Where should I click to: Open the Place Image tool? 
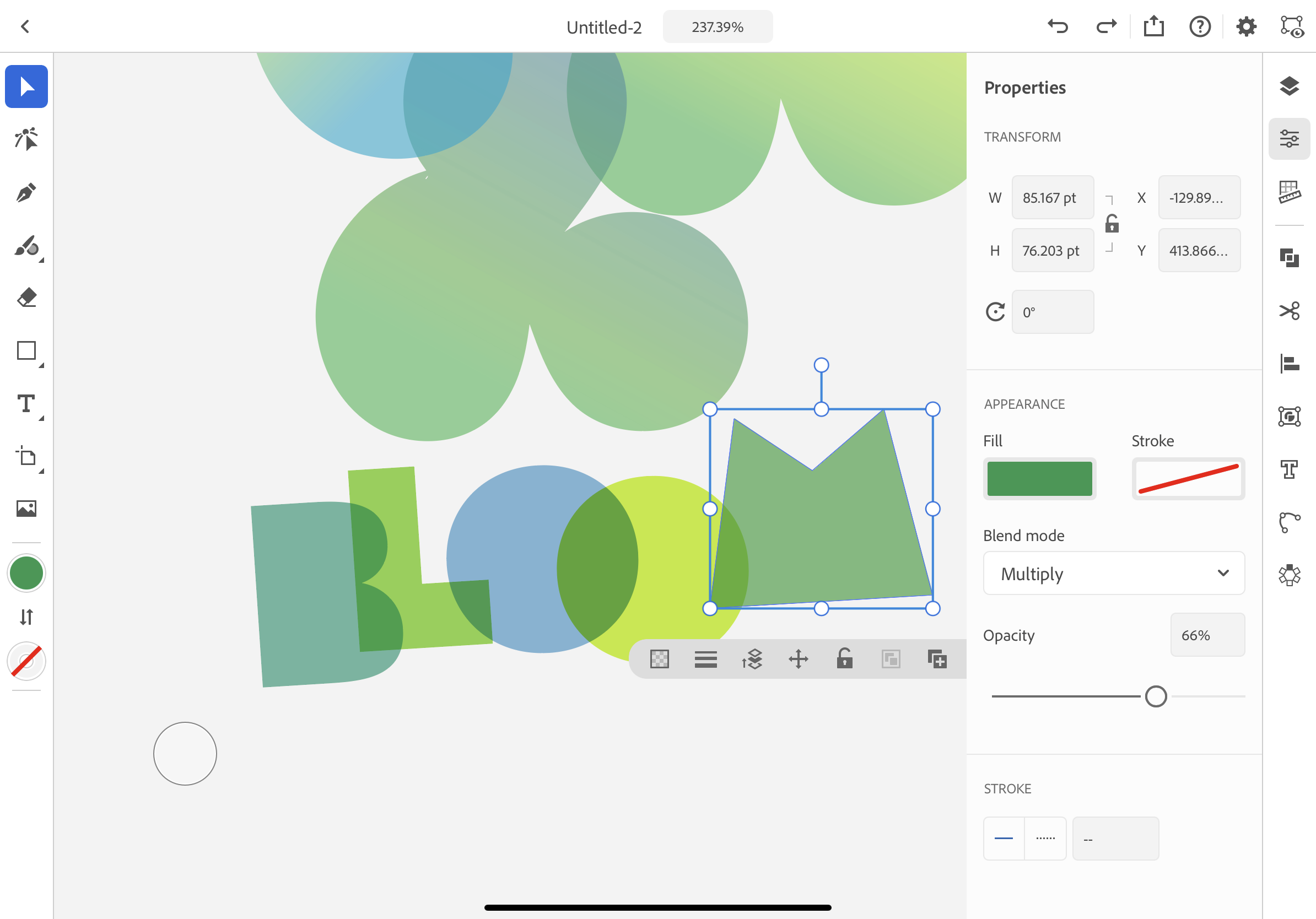click(x=26, y=507)
